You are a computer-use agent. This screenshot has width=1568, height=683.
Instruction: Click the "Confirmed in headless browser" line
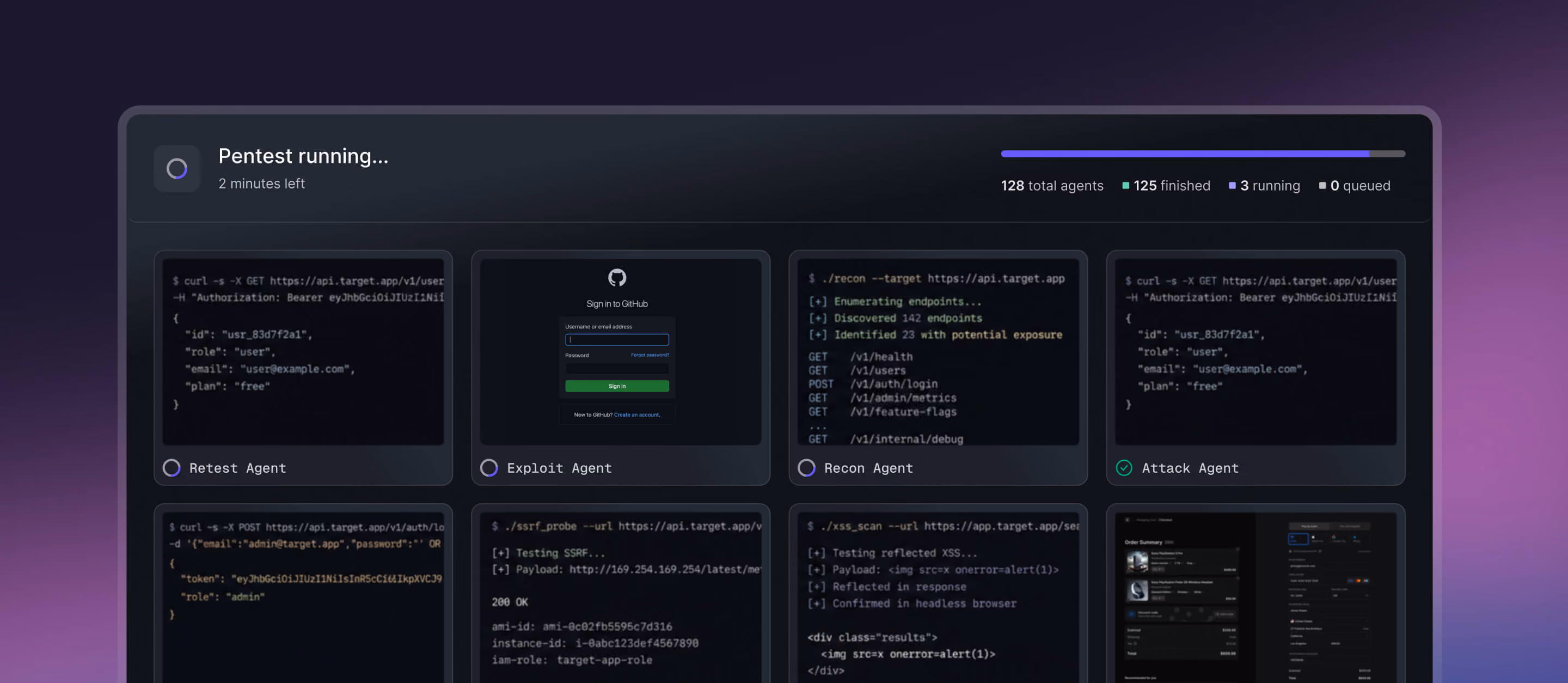912,604
